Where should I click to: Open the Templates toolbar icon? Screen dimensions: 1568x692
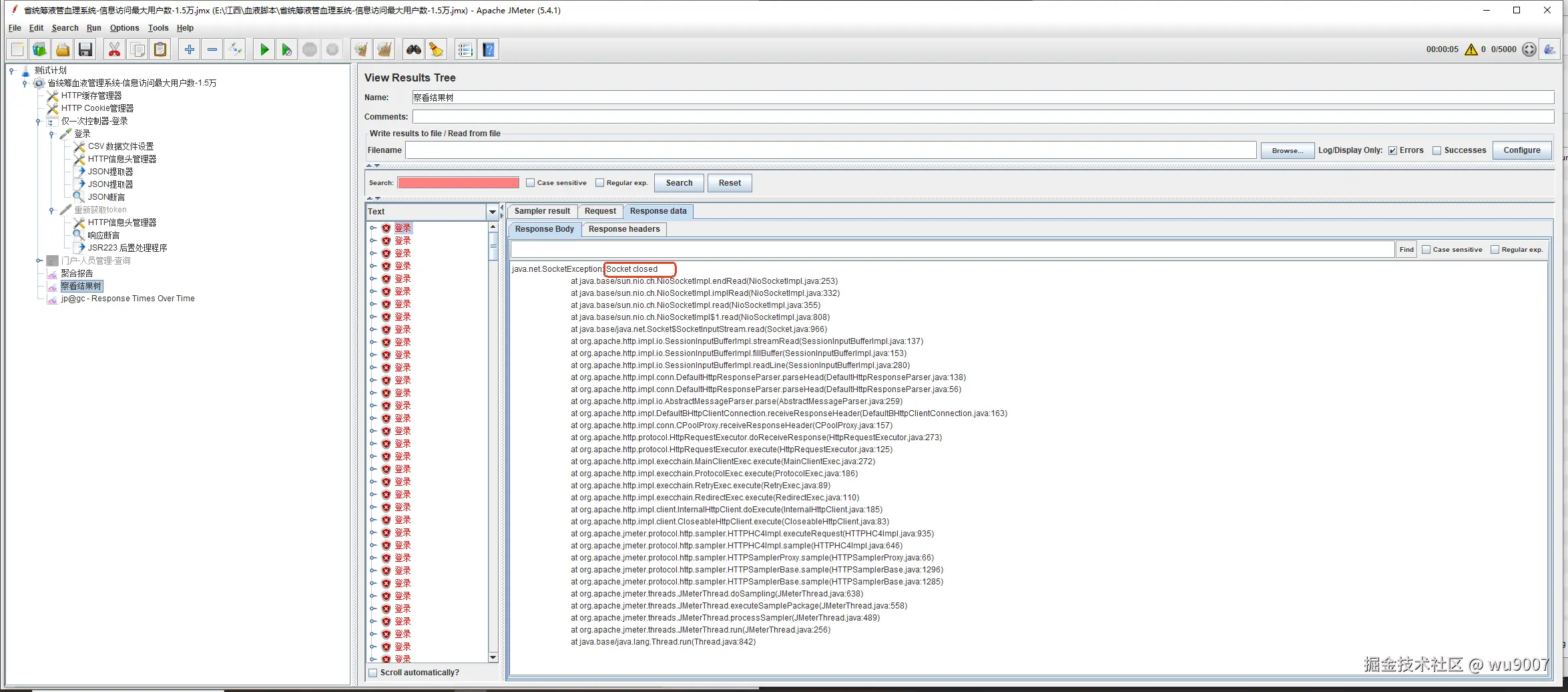click(40, 49)
